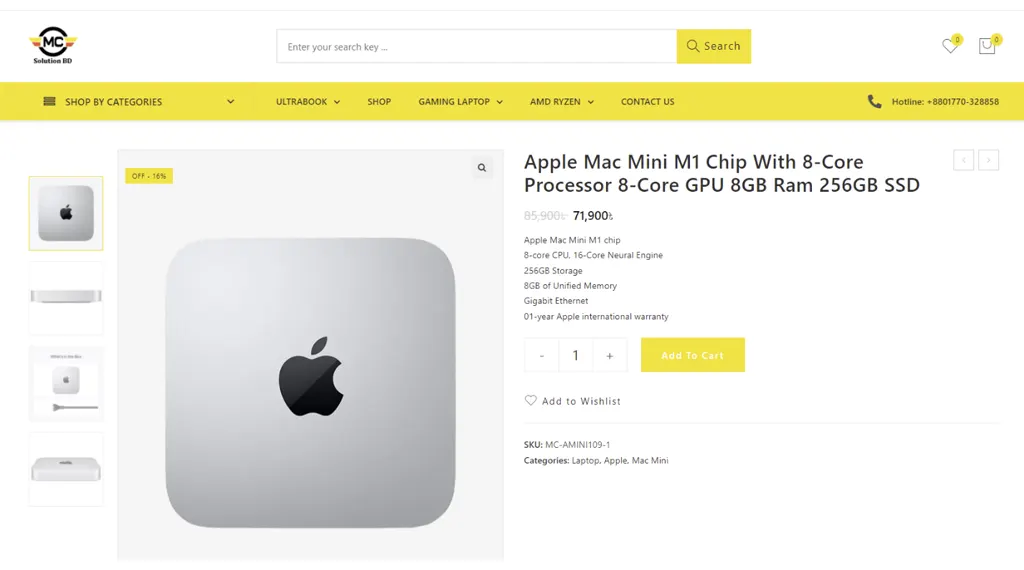Click the magnifier zoom icon on product image
This screenshot has height=570, width=1024.
point(482,168)
